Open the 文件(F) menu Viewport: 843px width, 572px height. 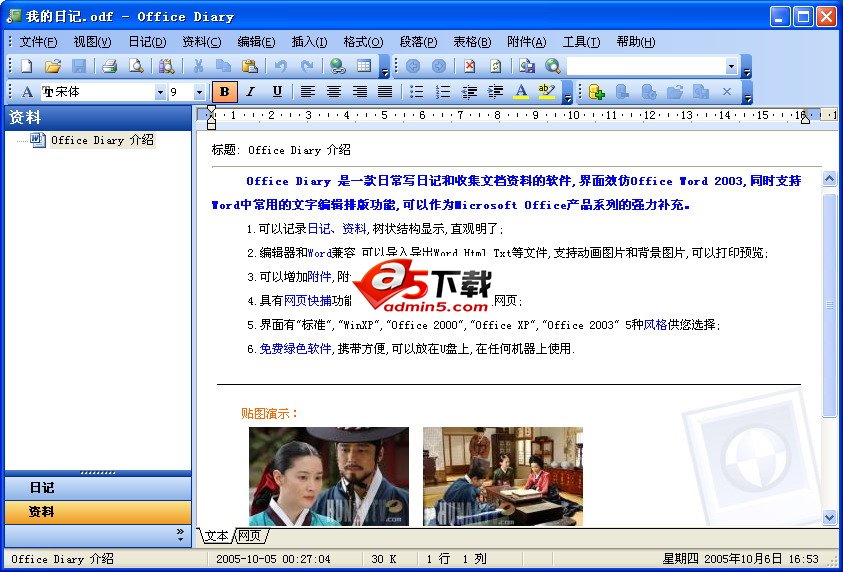38,42
